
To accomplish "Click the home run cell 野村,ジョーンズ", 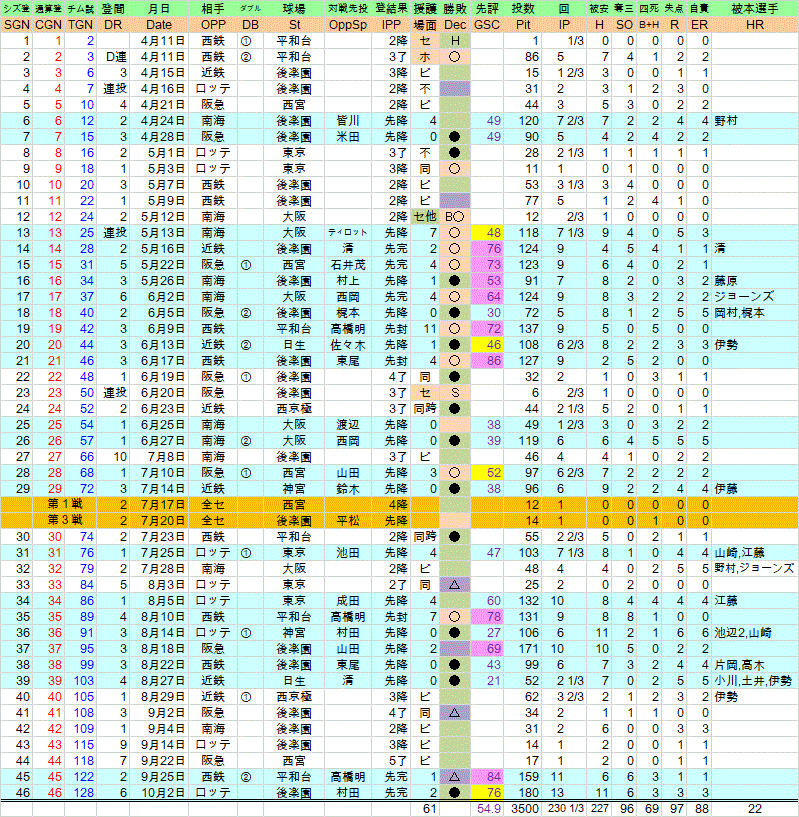I will pyautogui.click(x=755, y=568).
